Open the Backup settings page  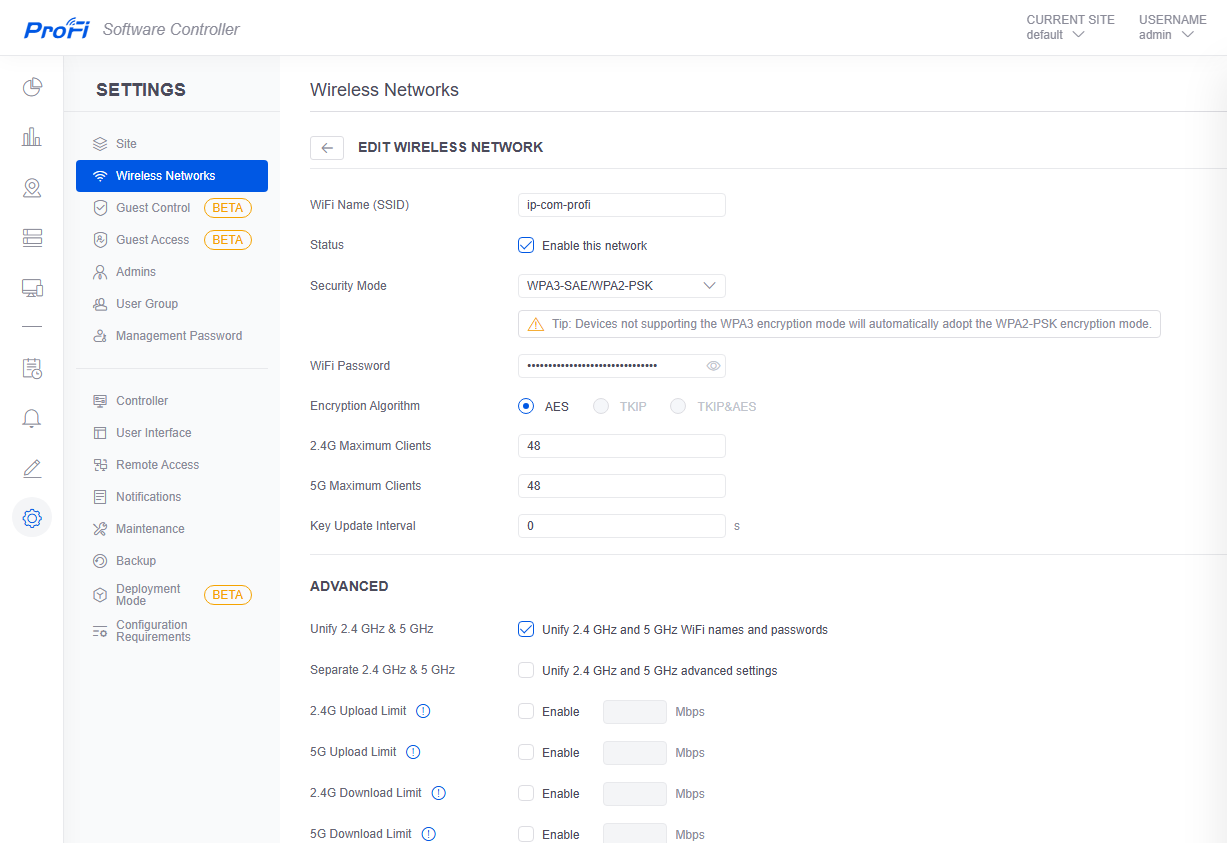[136, 561]
